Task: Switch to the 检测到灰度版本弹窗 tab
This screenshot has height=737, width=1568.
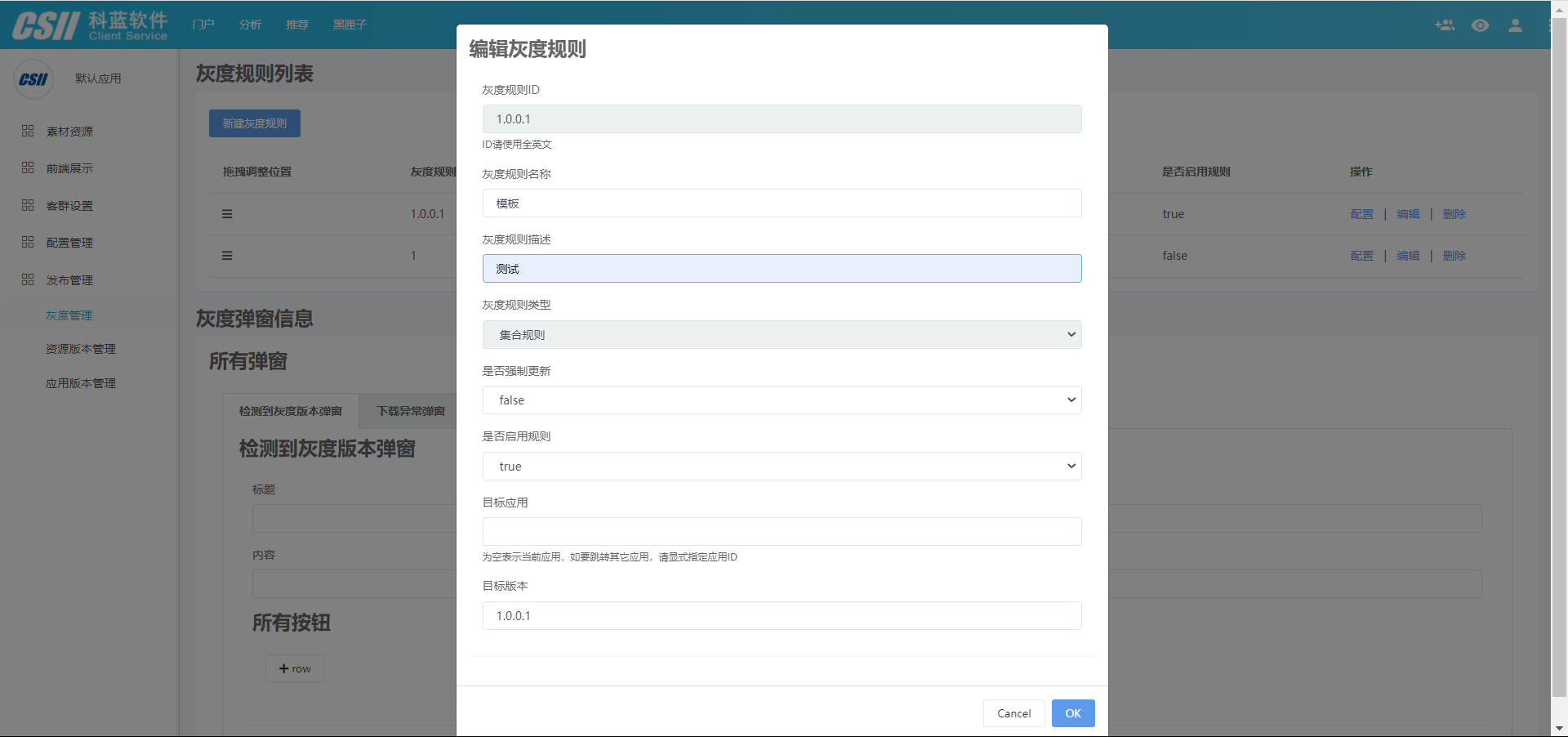Action: pos(291,411)
